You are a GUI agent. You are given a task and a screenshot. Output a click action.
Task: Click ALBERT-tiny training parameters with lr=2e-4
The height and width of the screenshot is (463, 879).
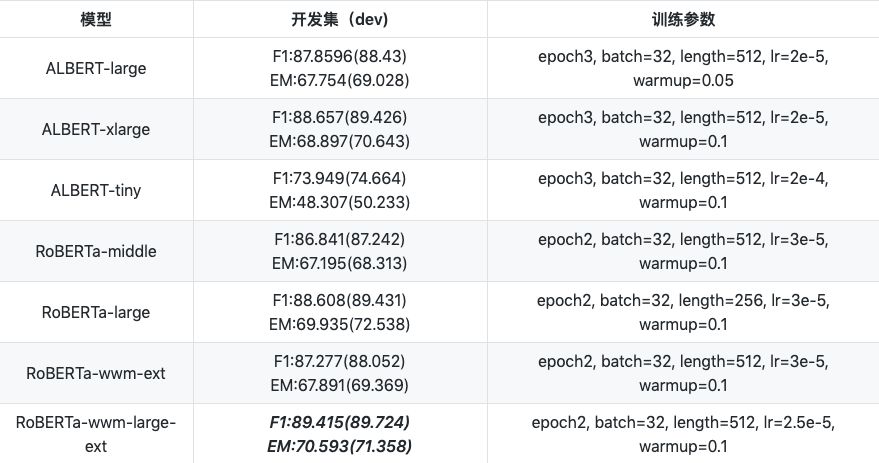pyautogui.click(x=682, y=191)
